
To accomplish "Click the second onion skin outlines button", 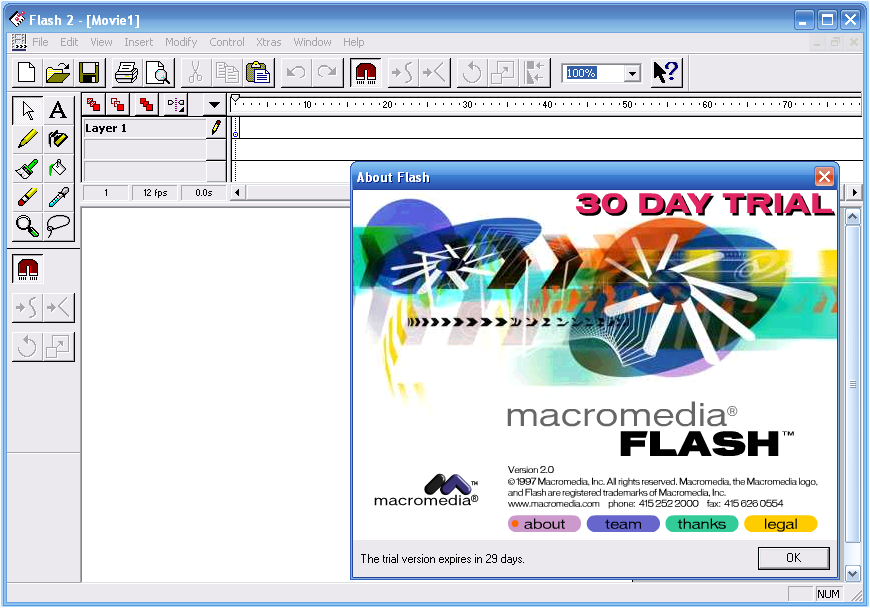I will point(118,104).
